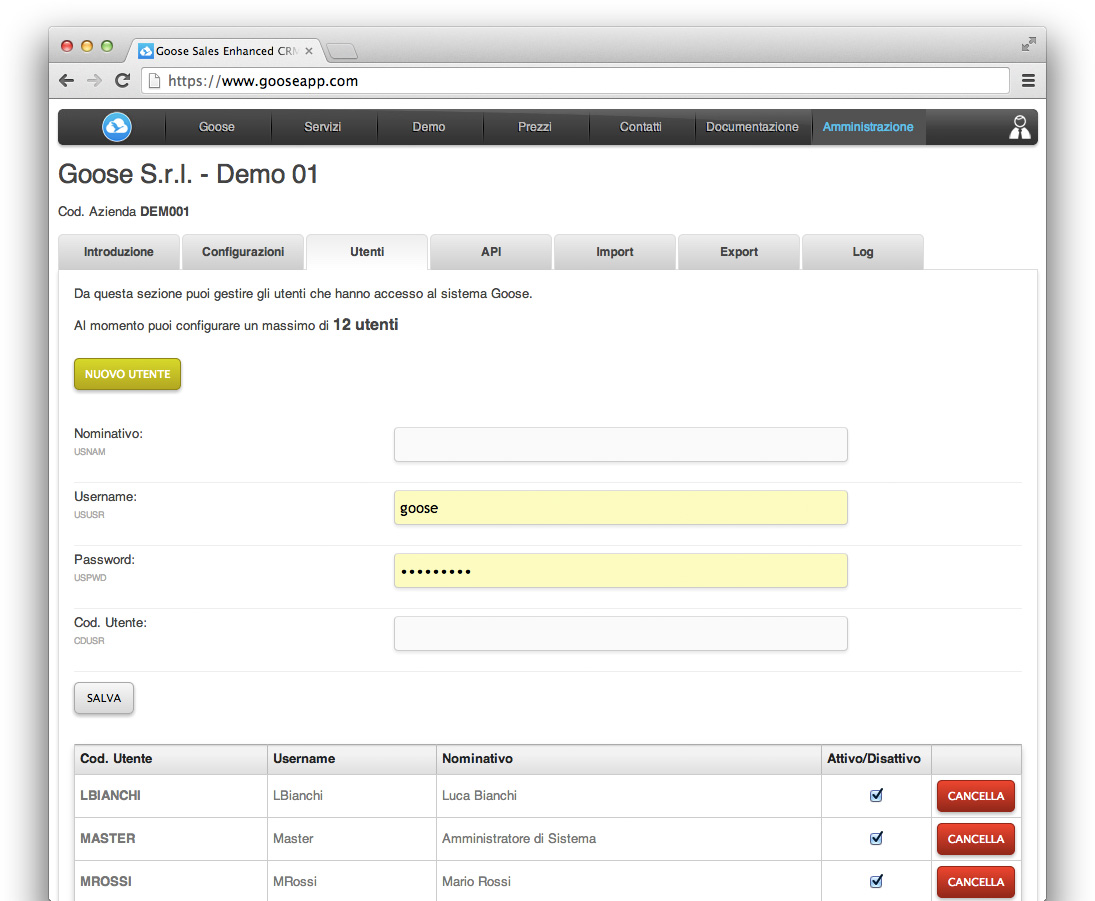
Task: Click the Nominativo input field
Action: click(x=620, y=445)
